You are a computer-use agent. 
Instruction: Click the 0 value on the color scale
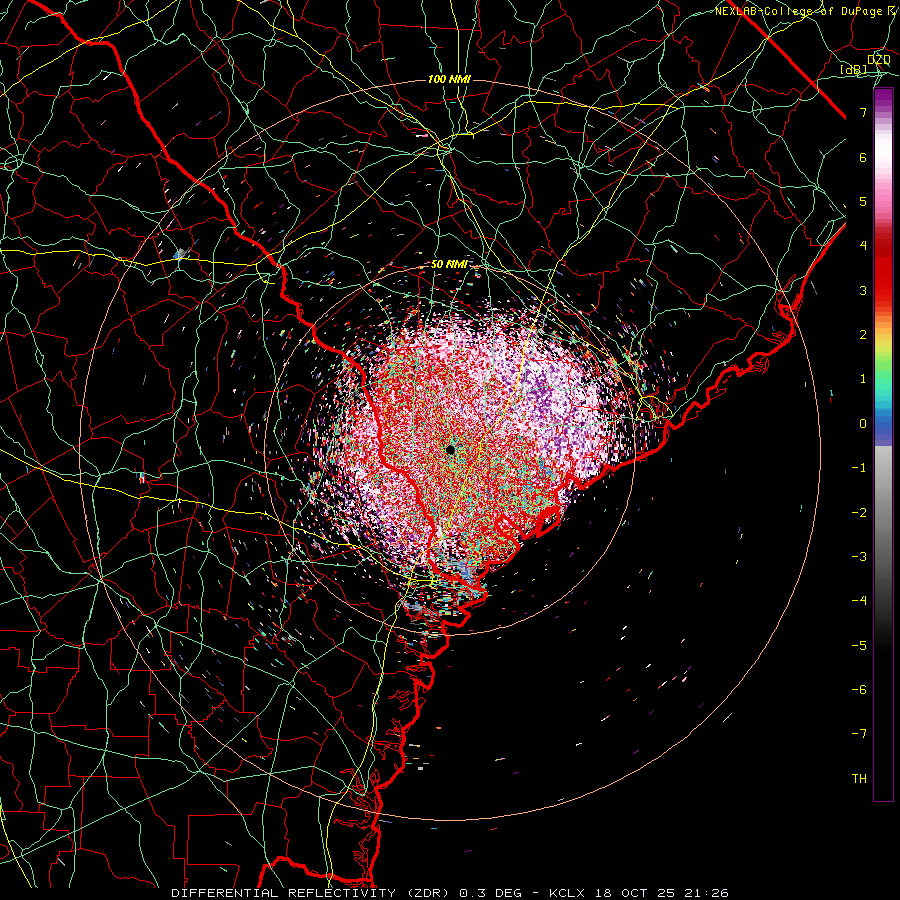863,424
